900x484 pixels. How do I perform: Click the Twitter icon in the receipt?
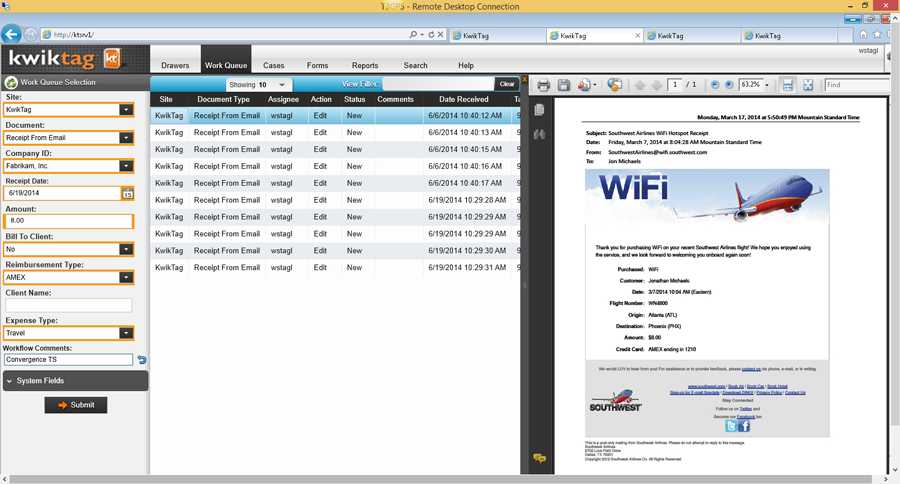[x=731, y=426]
